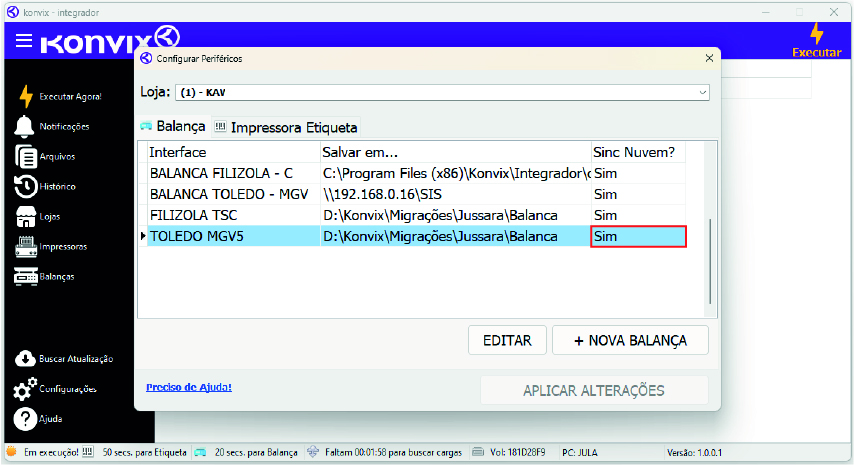Click the Vol disk icon in status bar

click(x=478, y=452)
